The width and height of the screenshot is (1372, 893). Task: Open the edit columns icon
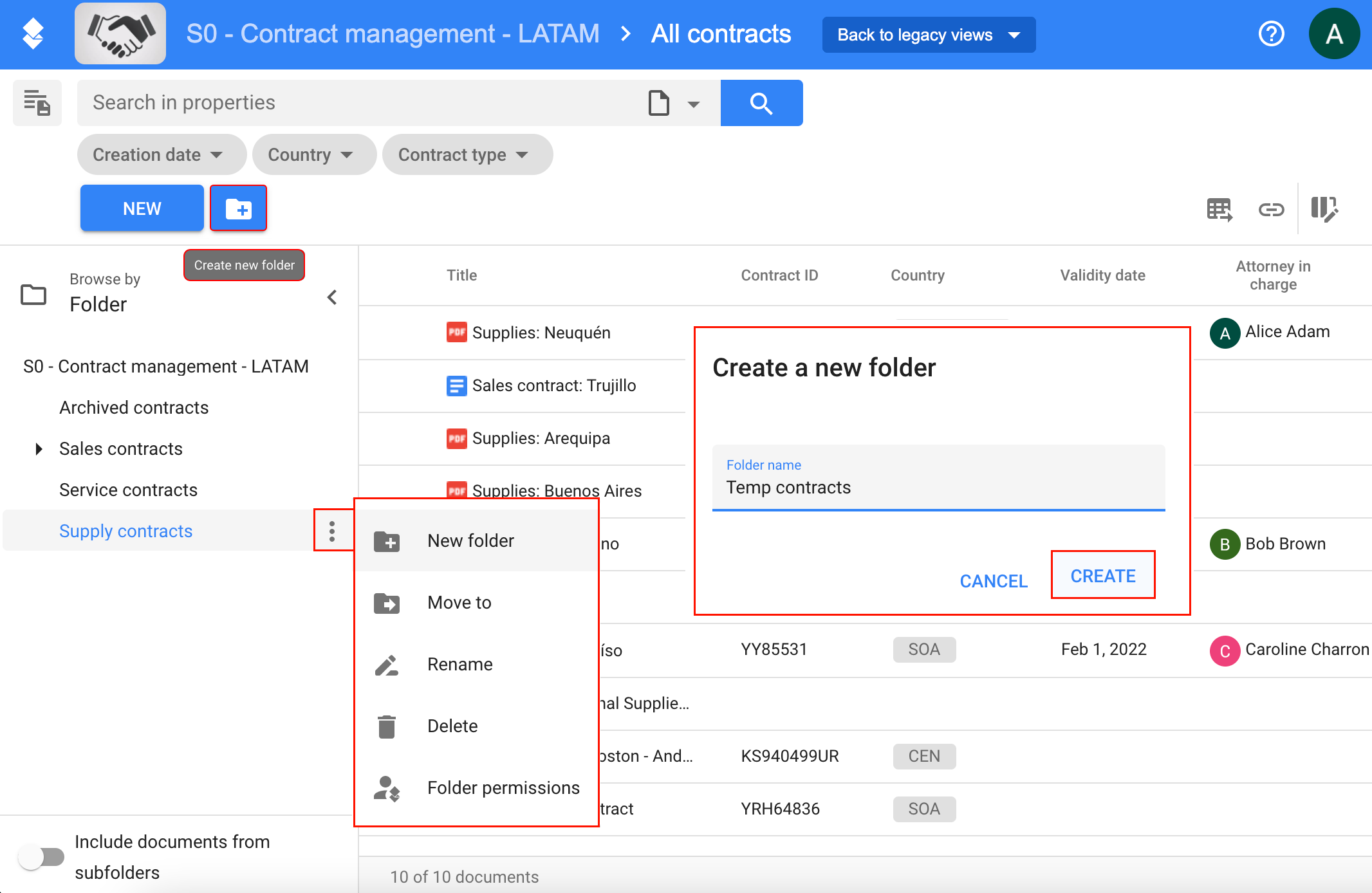pos(1324,209)
